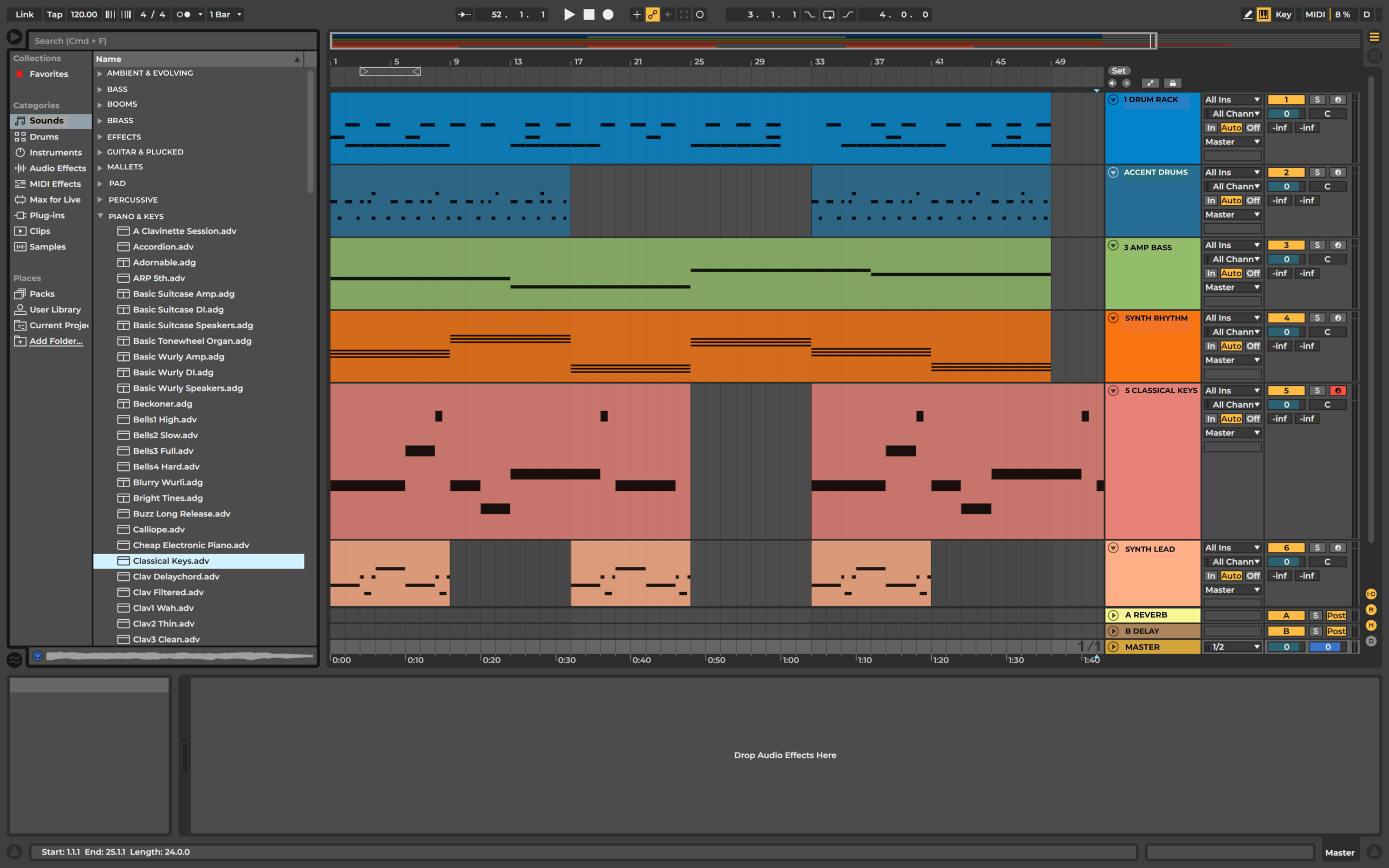Toggle Post button on A REVERB
This screenshot has width=1389, height=868.
[x=1336, y=615]
